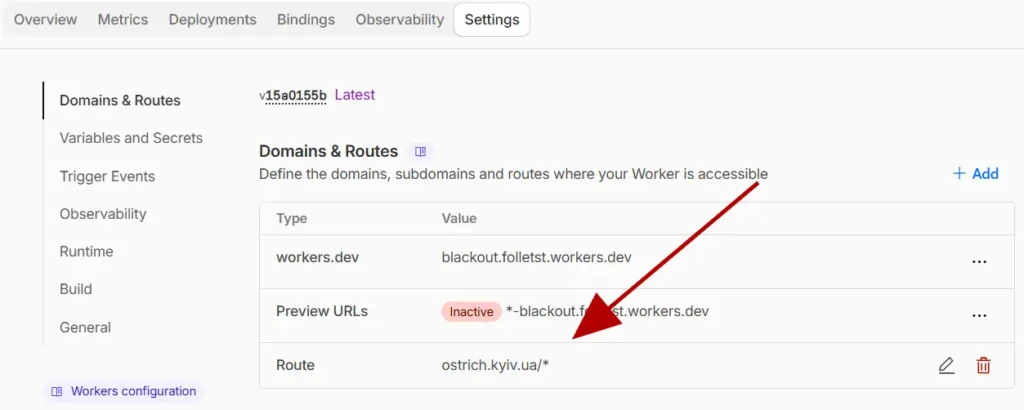Select Domains & Routes in the settings sidebar

click(120, 100)
